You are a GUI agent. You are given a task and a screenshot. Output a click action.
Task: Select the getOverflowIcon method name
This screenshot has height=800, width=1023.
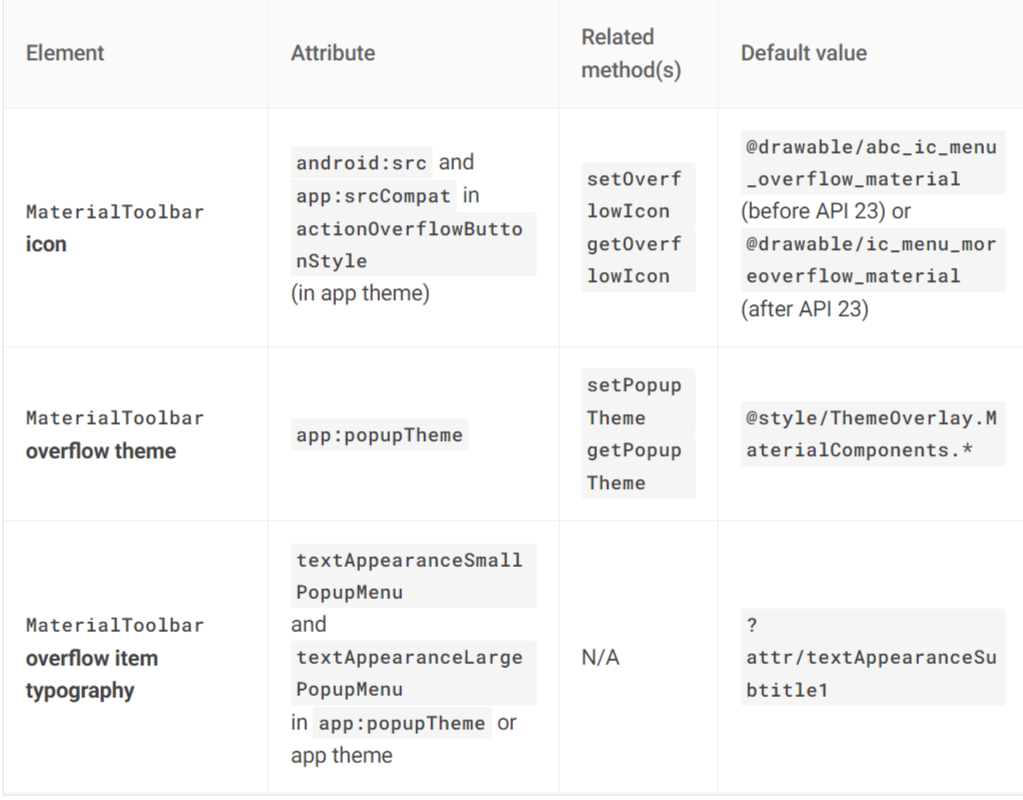(634, 260)
